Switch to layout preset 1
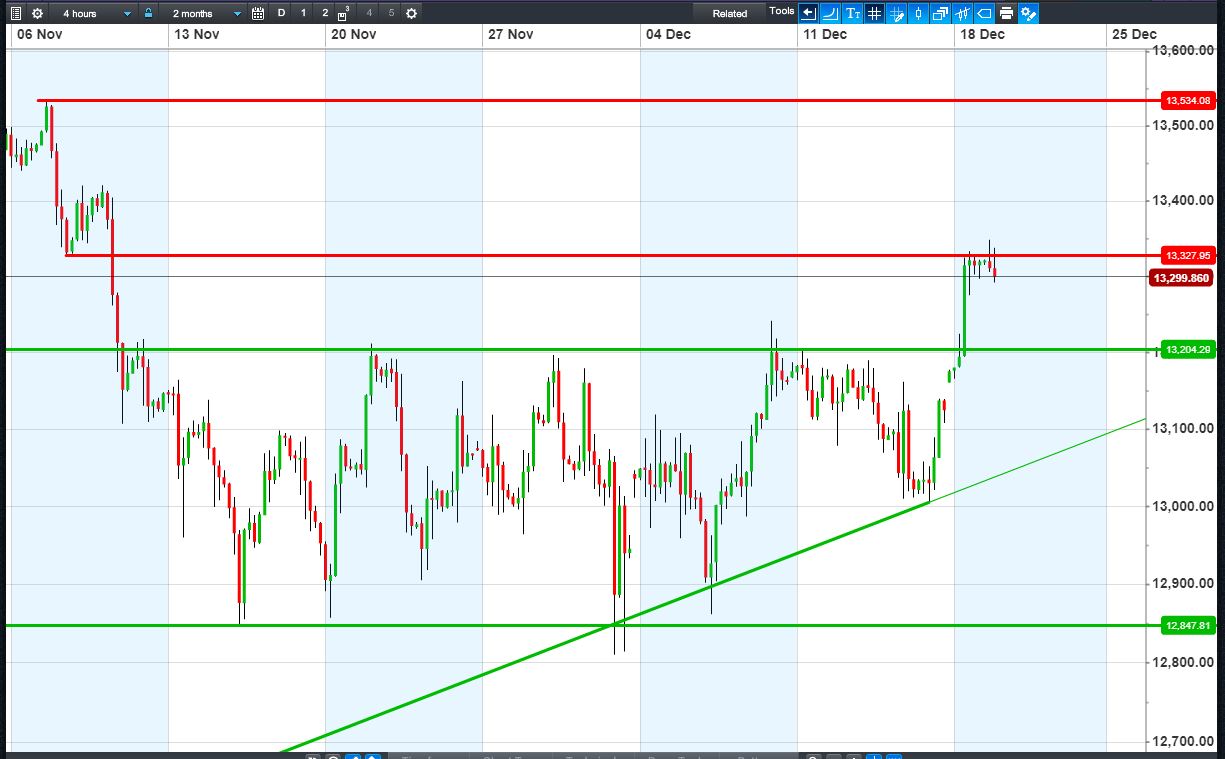Image resolution: width=1225 pixels, height=759 pixels. click(x=303, y=13)
